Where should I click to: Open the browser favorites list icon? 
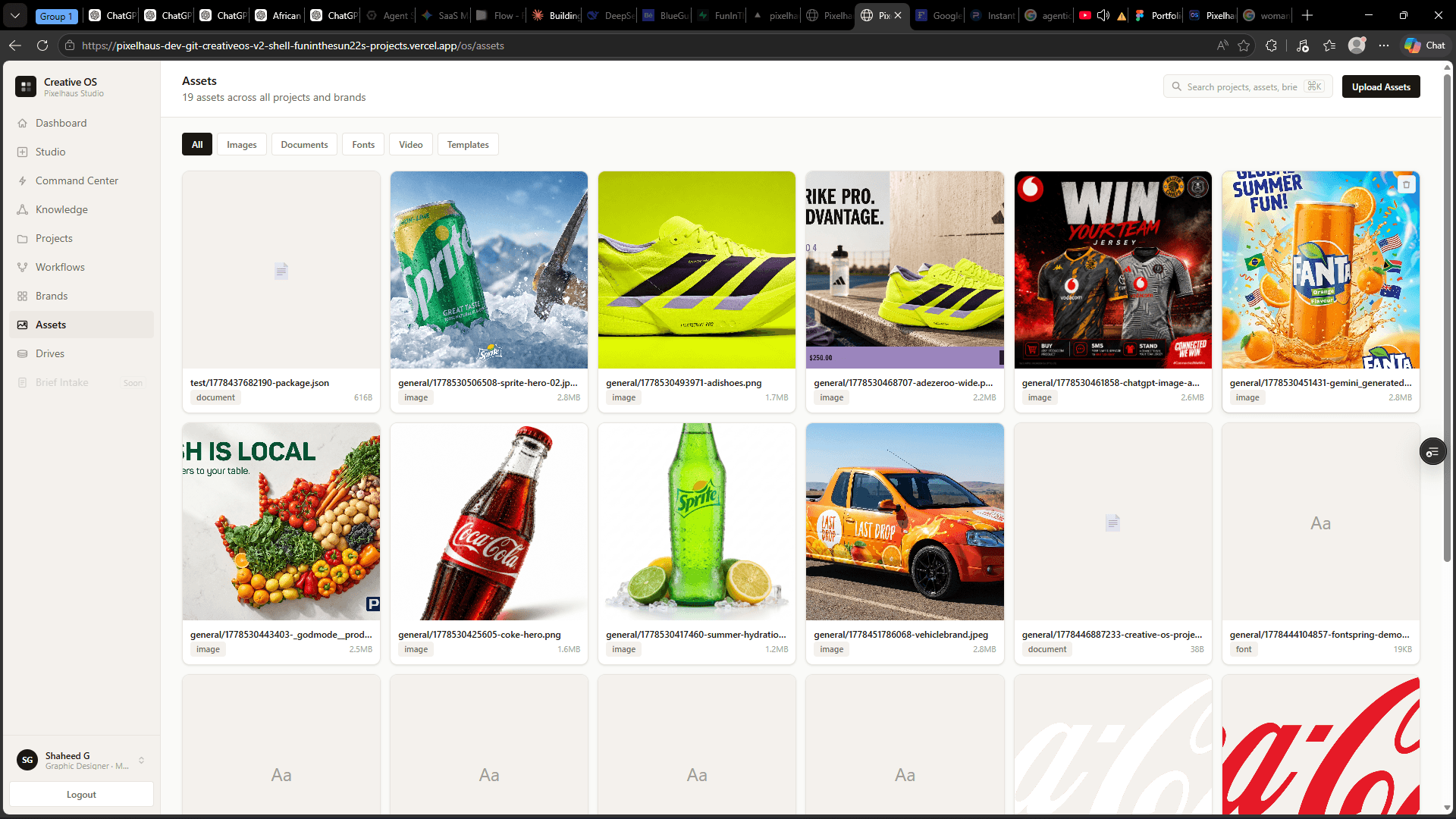[1329, 45]
